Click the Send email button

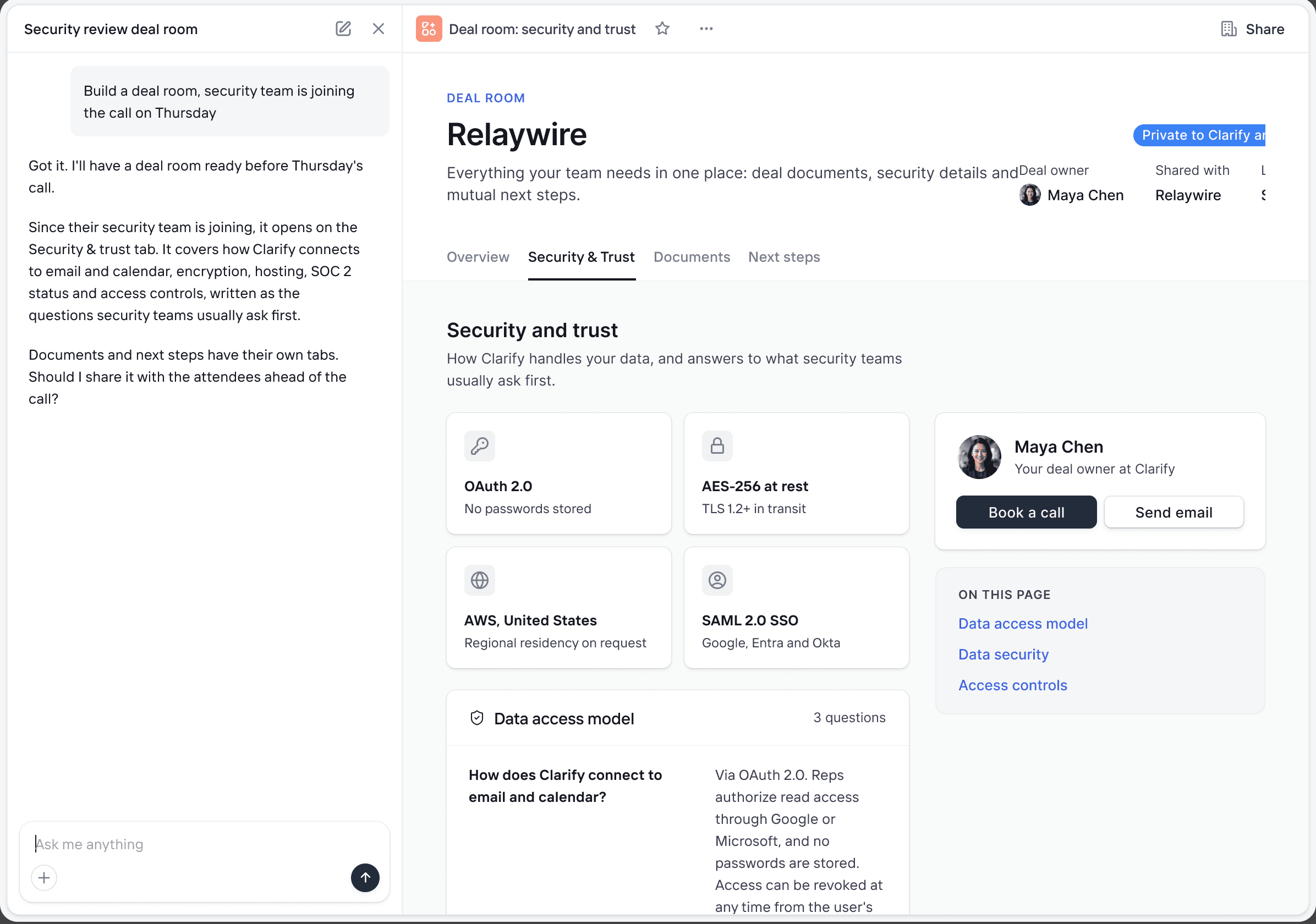(x=1174, y=512)
